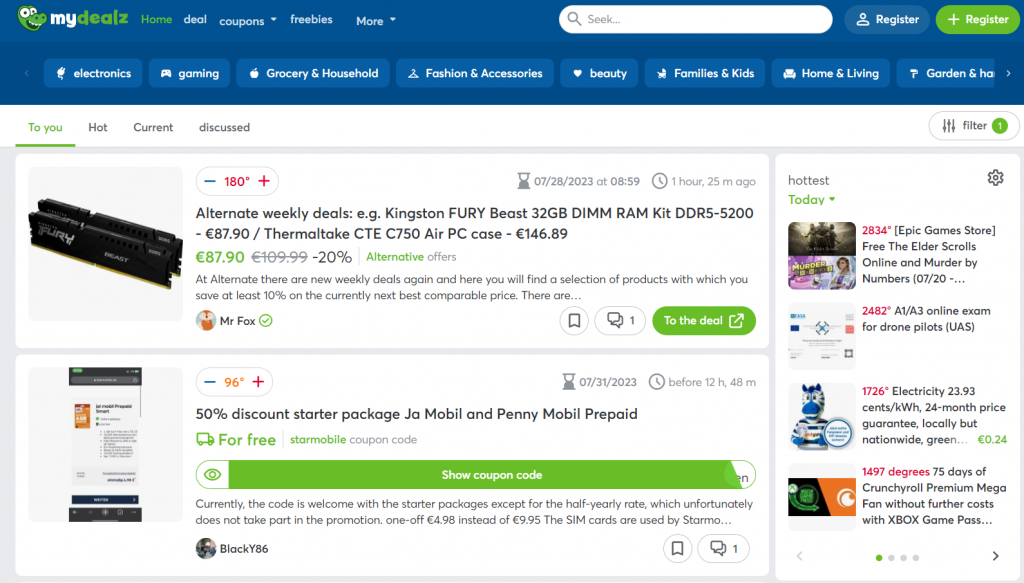Open Elder Scrolls Online deal thumbnail
This screenshot has width=1024, height=583.
(822, 255)
